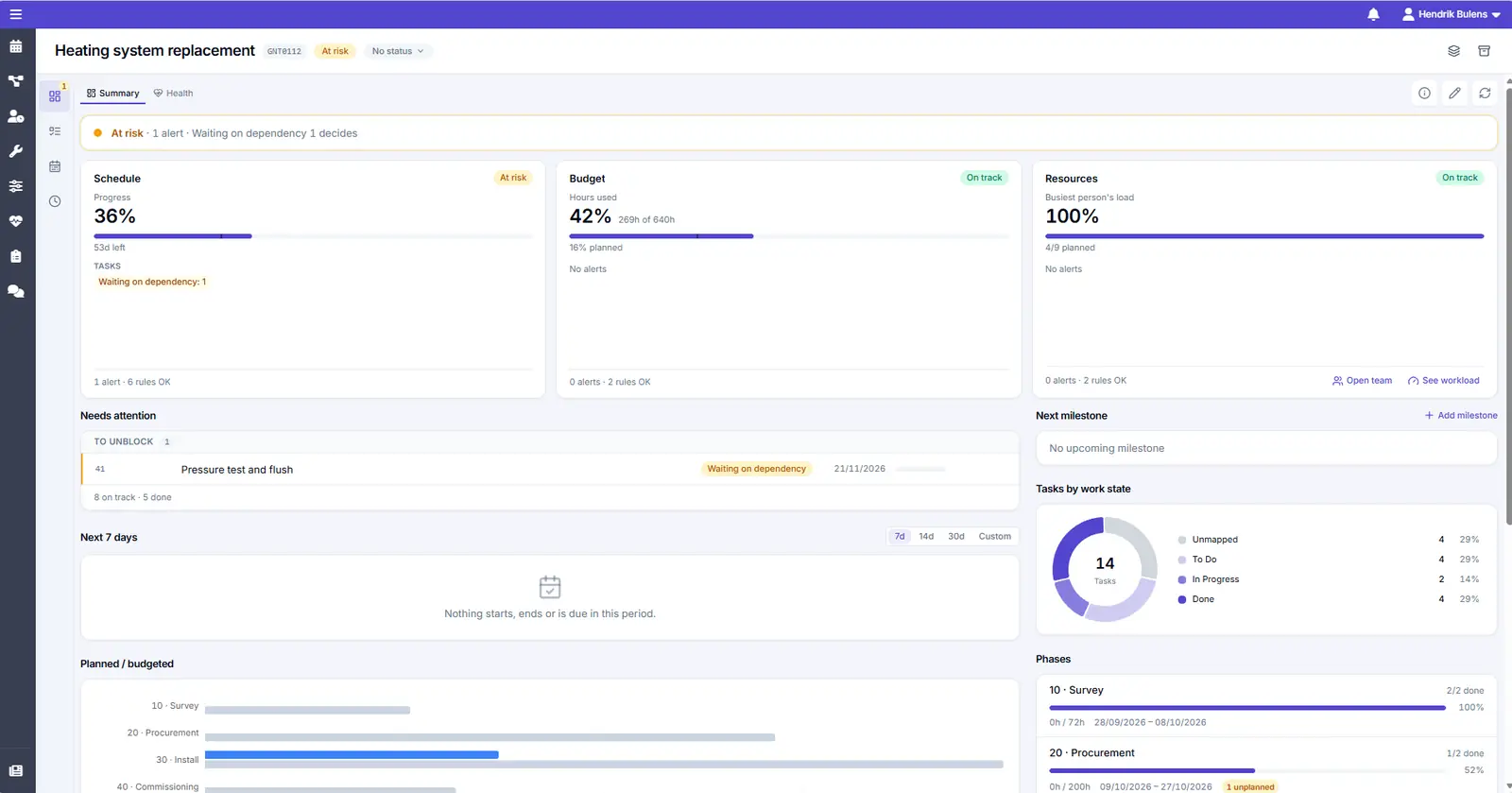Open notifications bell icon
This screenshot has width=1512, height=793.
(1373, 14)
